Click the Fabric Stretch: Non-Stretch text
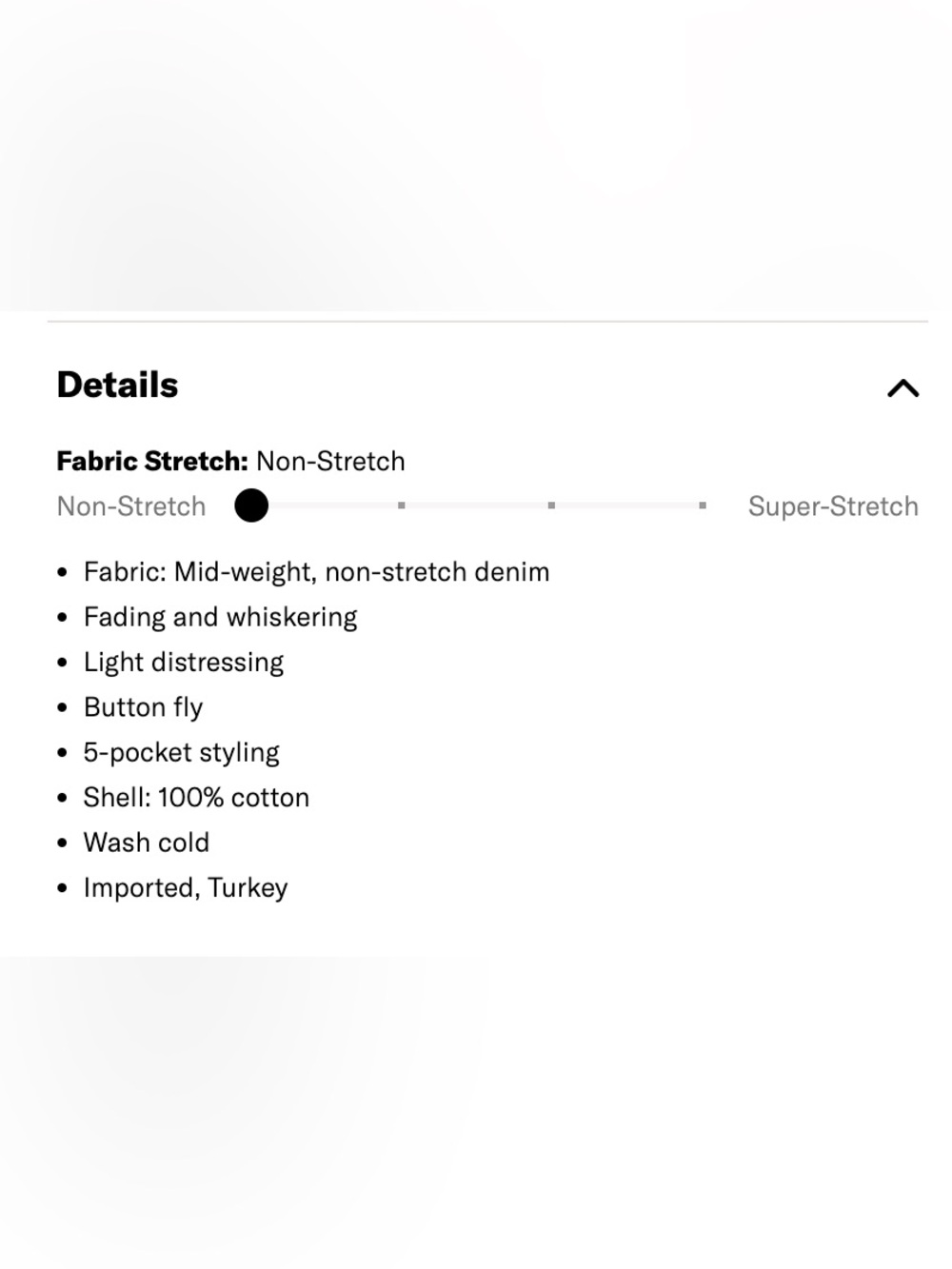952x1269 pixels. [x=231, y=461]
